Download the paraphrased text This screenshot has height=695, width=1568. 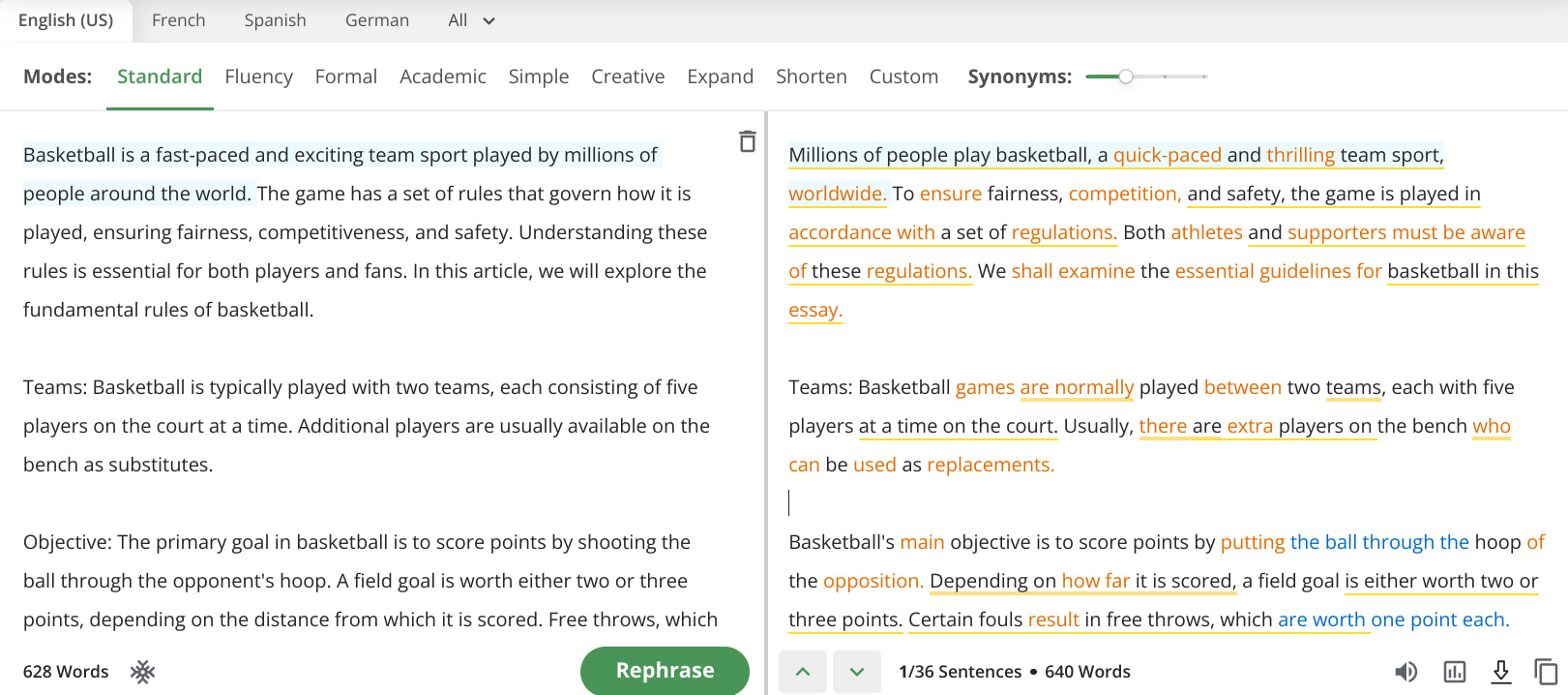point(1501,672)
